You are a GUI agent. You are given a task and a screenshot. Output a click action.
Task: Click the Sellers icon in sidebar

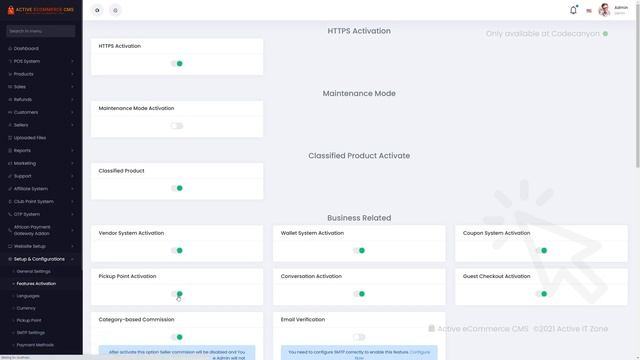point(10,125)
